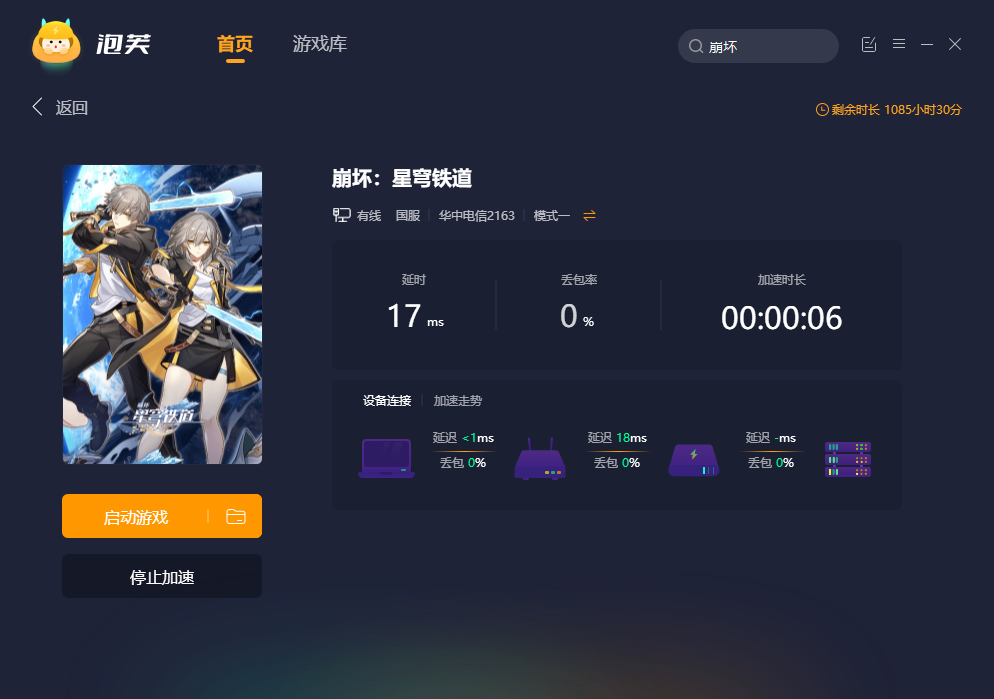Click the 泡芙 brand name text
This screenshot has height=699, width=994.
point(124,44)
